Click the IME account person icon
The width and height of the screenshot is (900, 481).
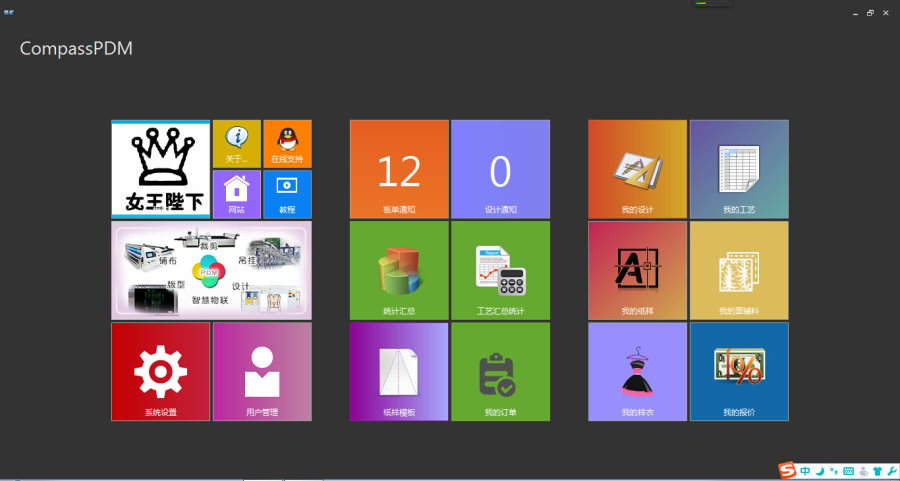[863, 471]
